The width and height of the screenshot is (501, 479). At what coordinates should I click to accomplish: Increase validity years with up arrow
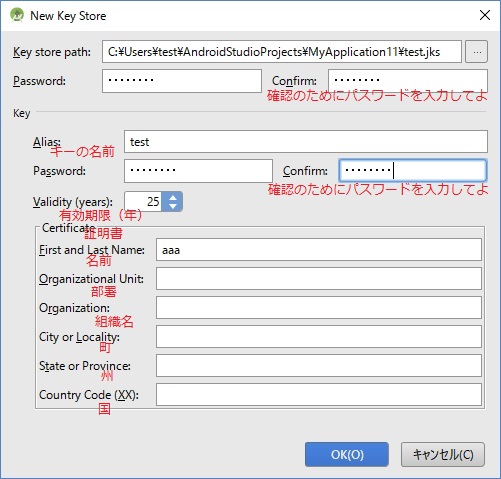pos(173,197)
